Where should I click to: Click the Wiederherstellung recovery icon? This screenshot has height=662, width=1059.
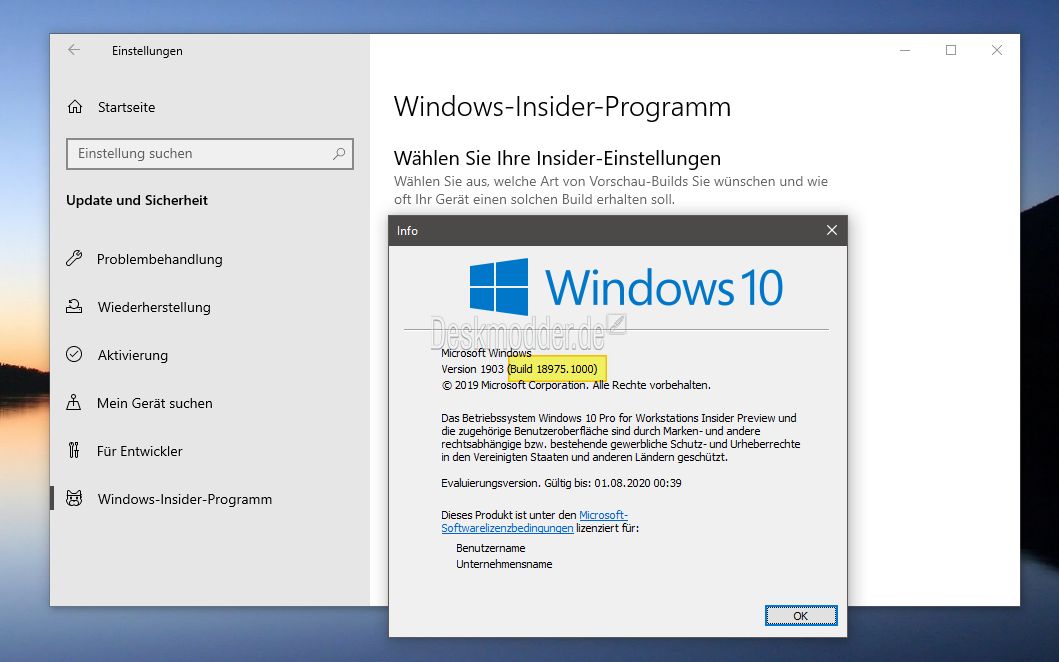pos(74,307)
